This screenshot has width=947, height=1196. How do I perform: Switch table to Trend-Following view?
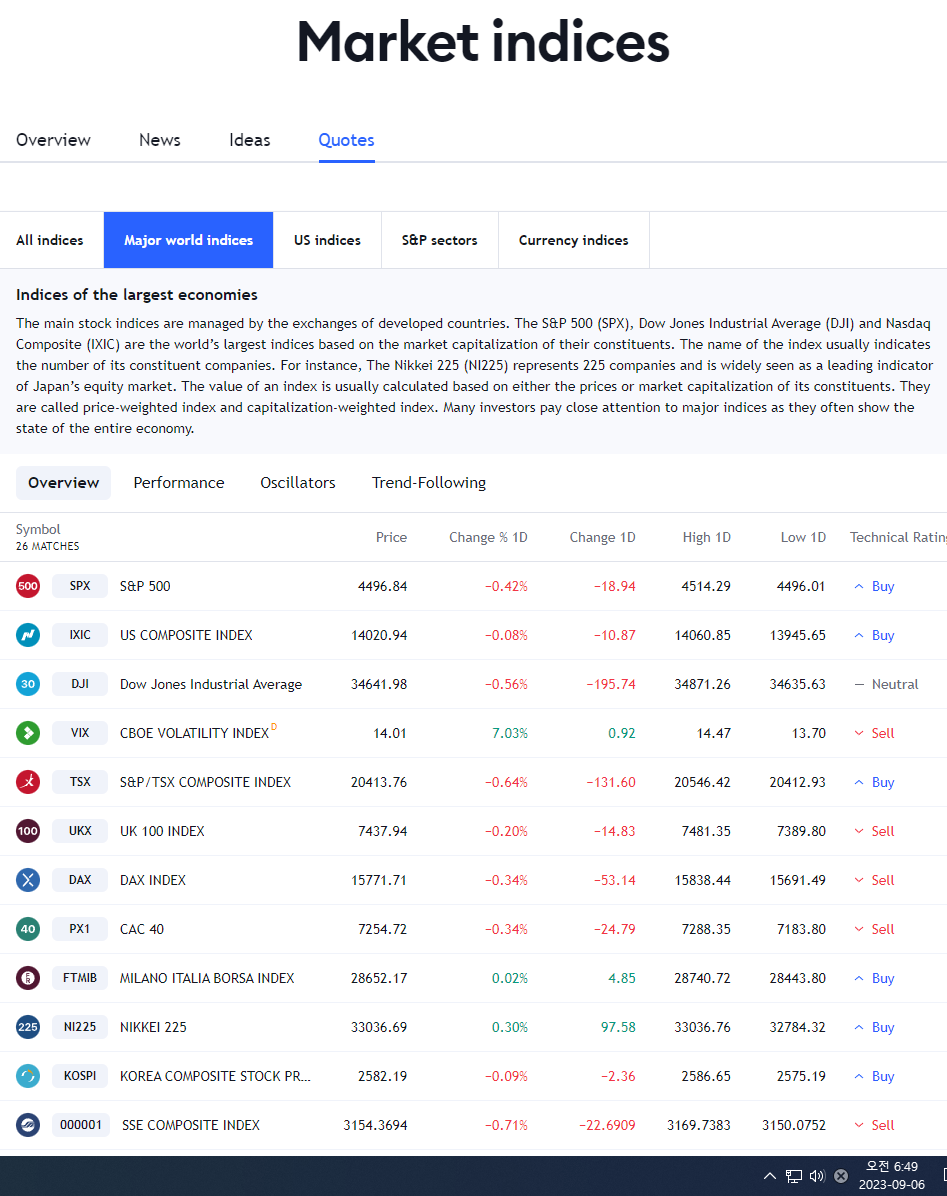point(429,483)
